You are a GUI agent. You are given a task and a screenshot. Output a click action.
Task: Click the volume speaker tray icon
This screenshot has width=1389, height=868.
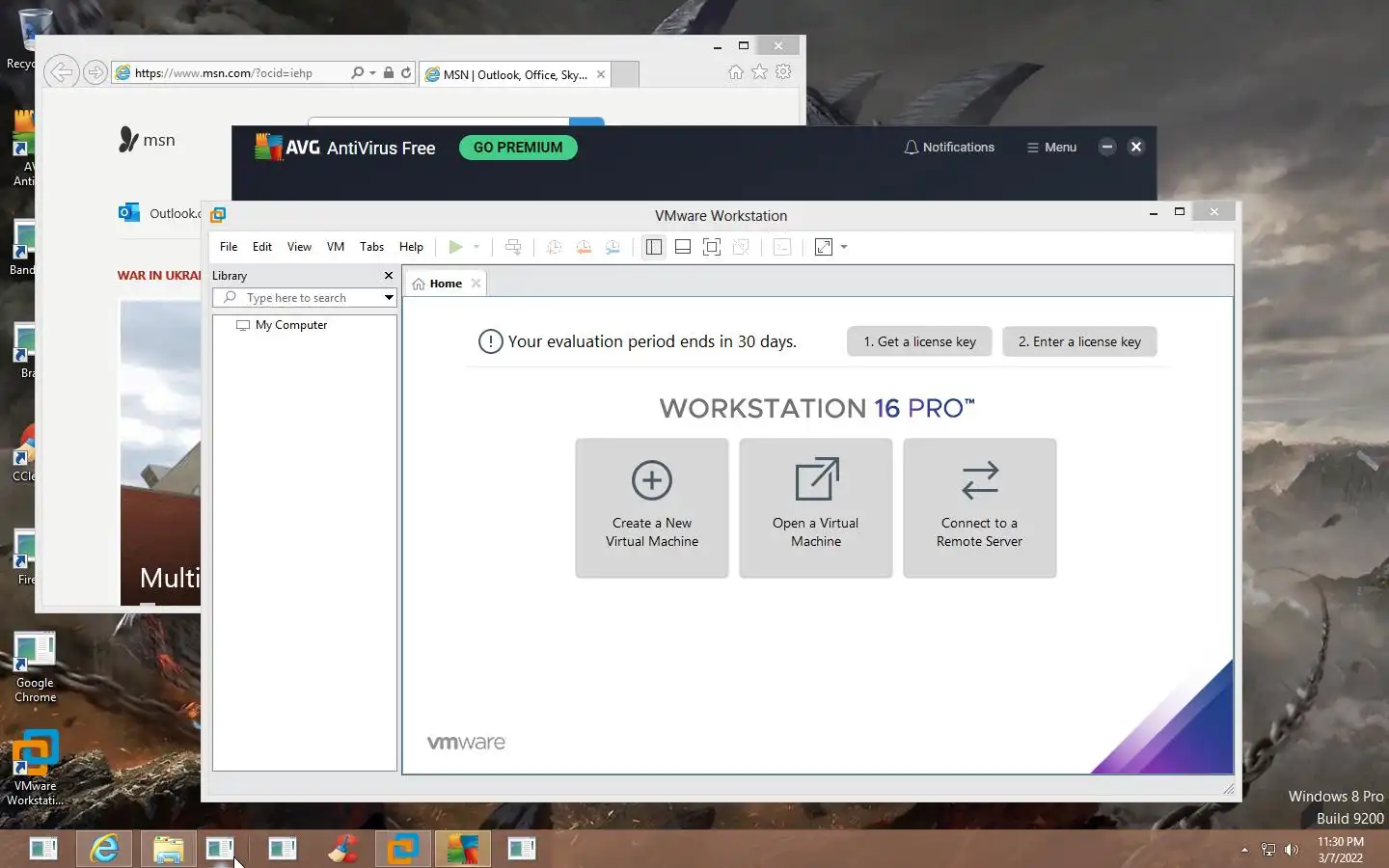point(1292,850)
